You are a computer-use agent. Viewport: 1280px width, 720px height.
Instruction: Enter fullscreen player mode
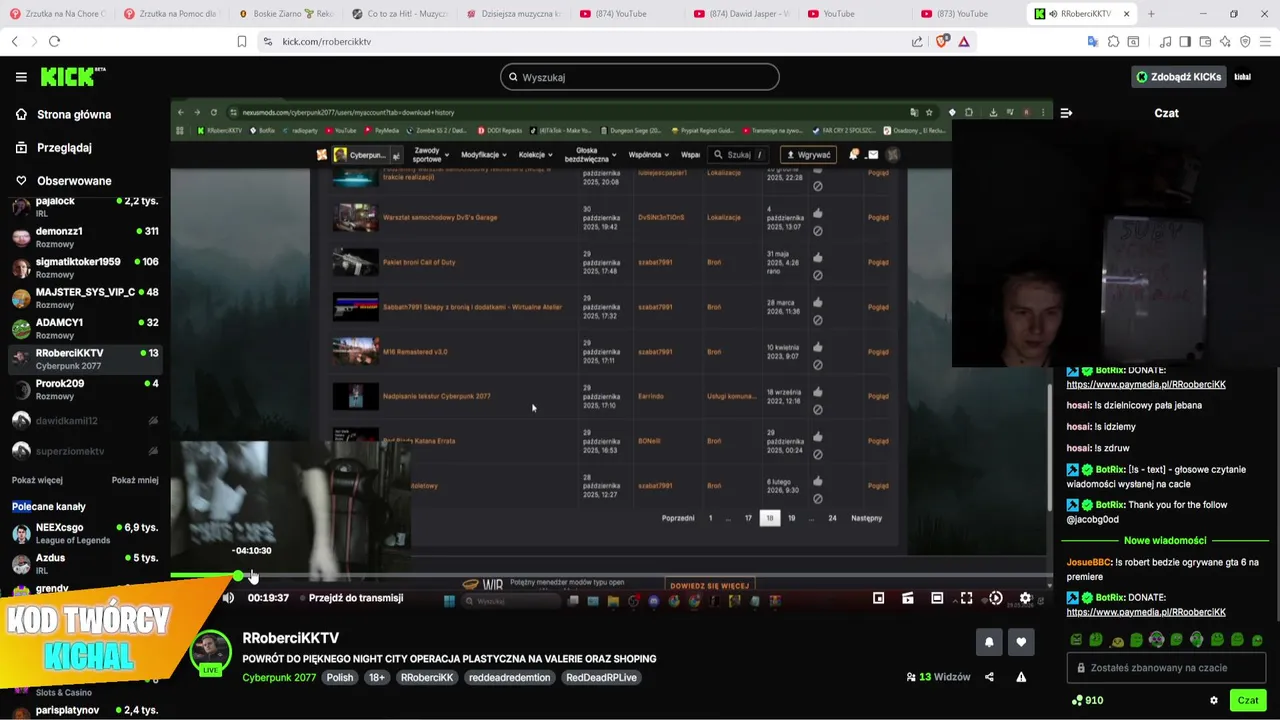click(x=966, y=598)
